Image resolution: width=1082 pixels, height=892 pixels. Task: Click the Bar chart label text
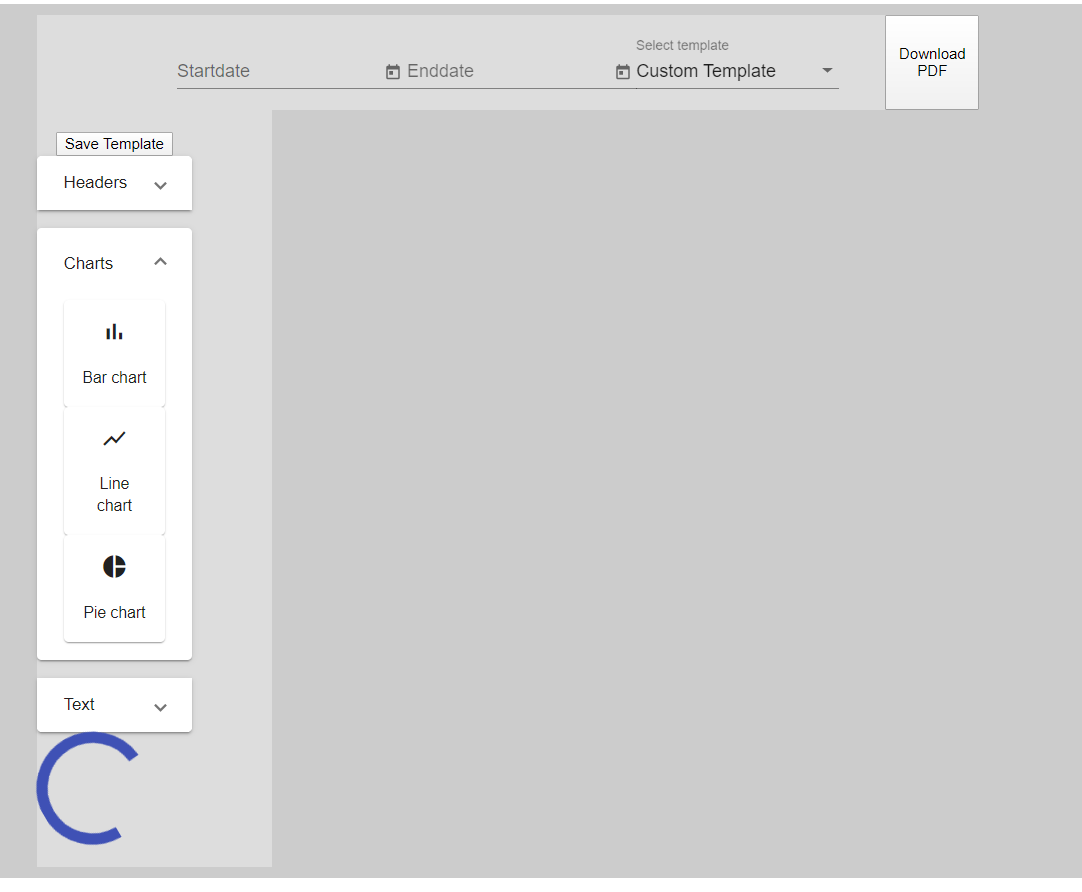(x=114, y=378)
